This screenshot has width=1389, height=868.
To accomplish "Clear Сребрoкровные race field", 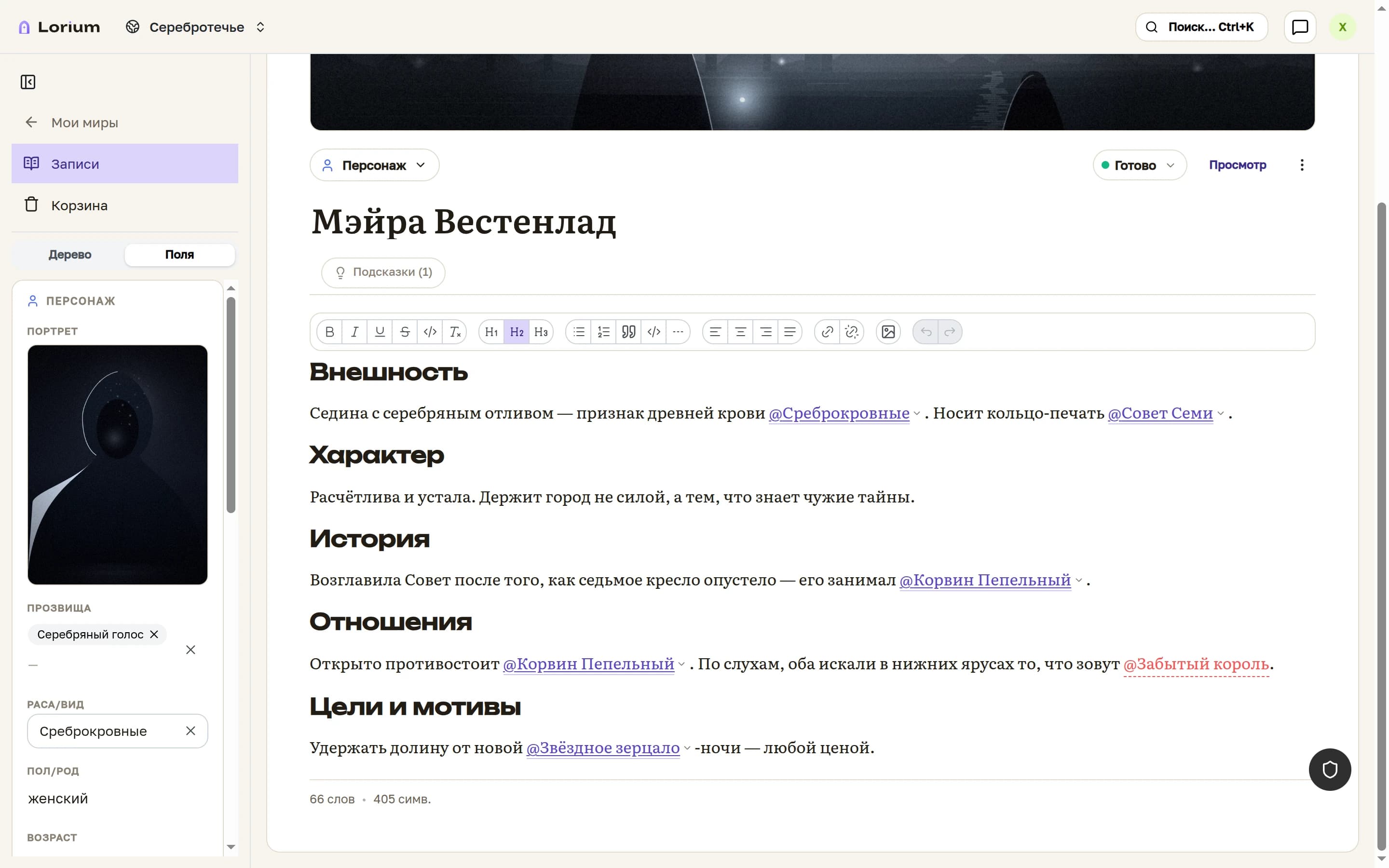I will click(x=191, y=731).
